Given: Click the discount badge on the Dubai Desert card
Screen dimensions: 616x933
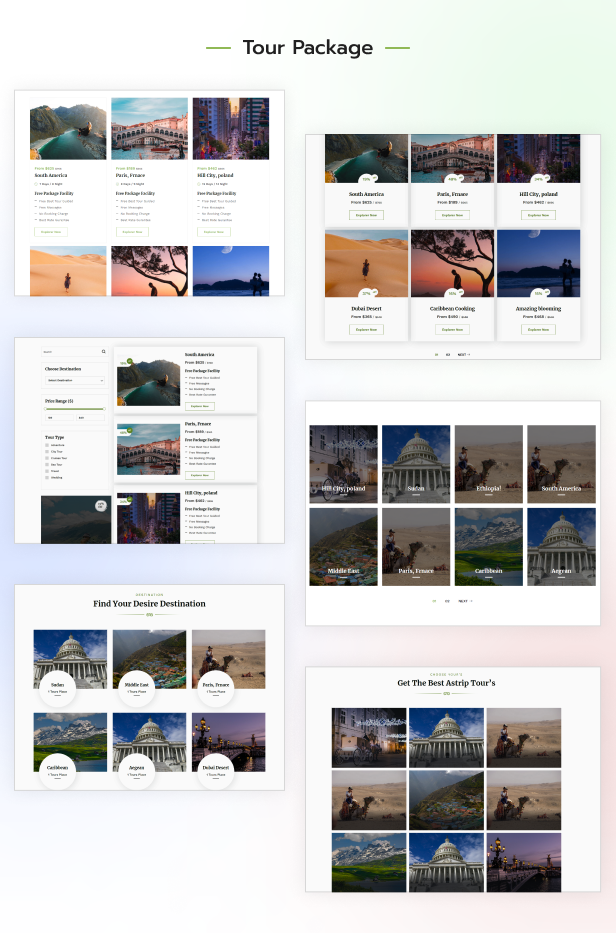Looking at the screenshot, I should [x=367, y=293].
